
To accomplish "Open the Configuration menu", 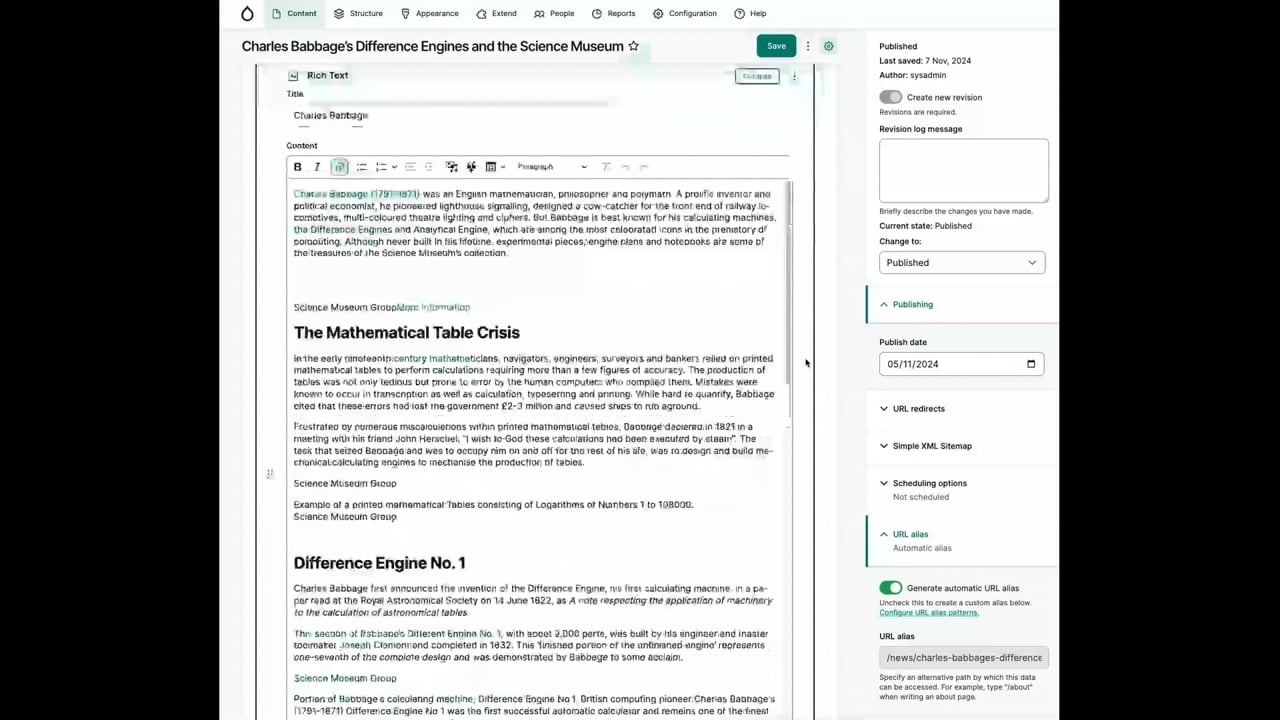I will click(x=685, y=14).
